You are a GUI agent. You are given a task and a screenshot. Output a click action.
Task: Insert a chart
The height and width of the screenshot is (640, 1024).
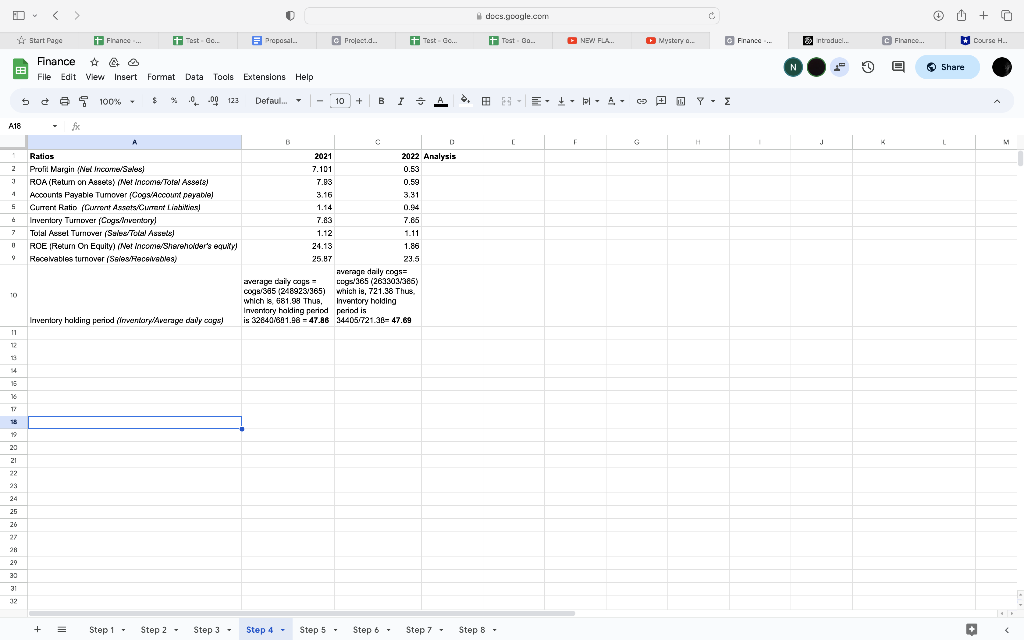[x=681, y=100]
